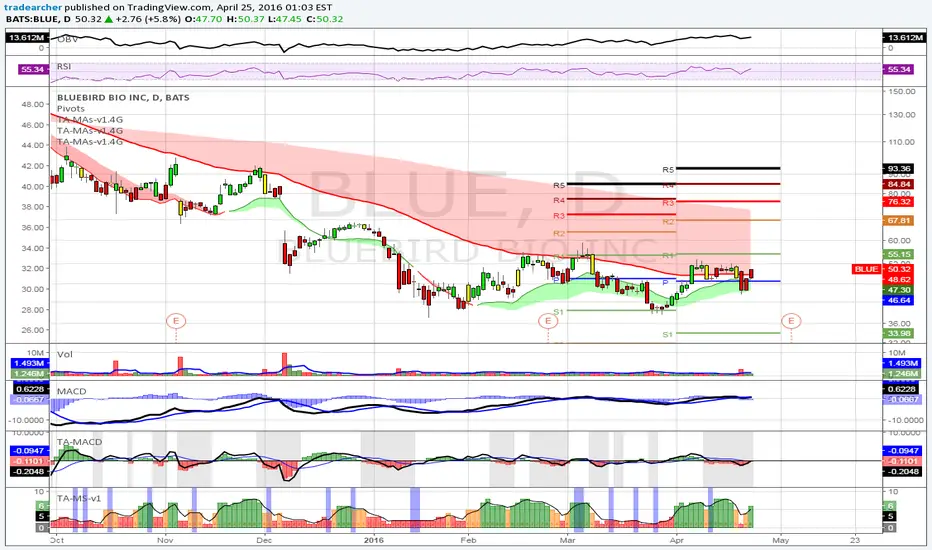Viewport: 932px width, 550px height.
Task: Click the BATS:BLUE, D symbol header
Action: (x=38, y=19)
